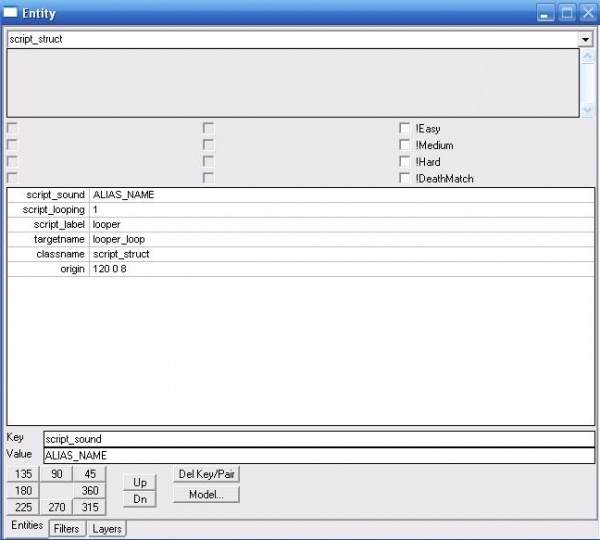
Task: Click the Value input field
Action: [318, 455]
